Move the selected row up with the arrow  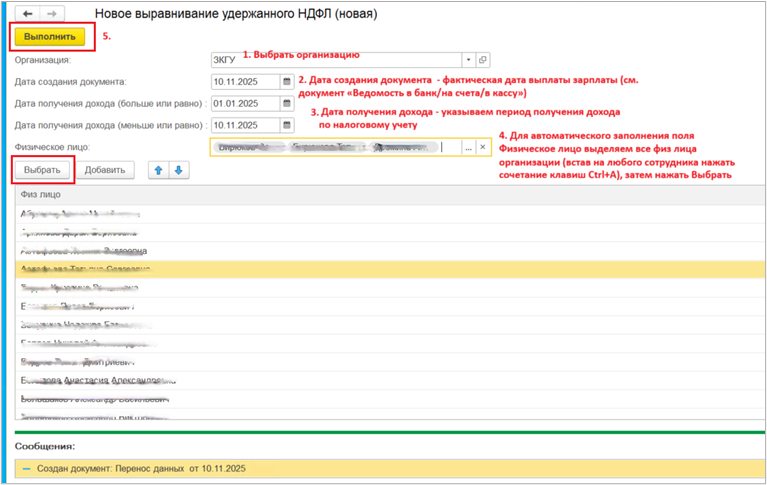tap(158, 170)
